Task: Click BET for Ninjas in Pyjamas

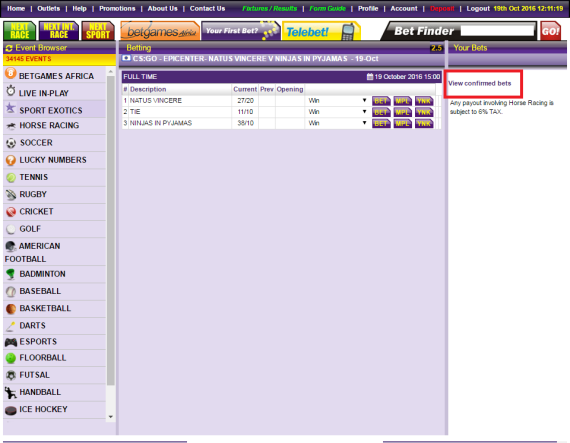Action: (381, 124)
